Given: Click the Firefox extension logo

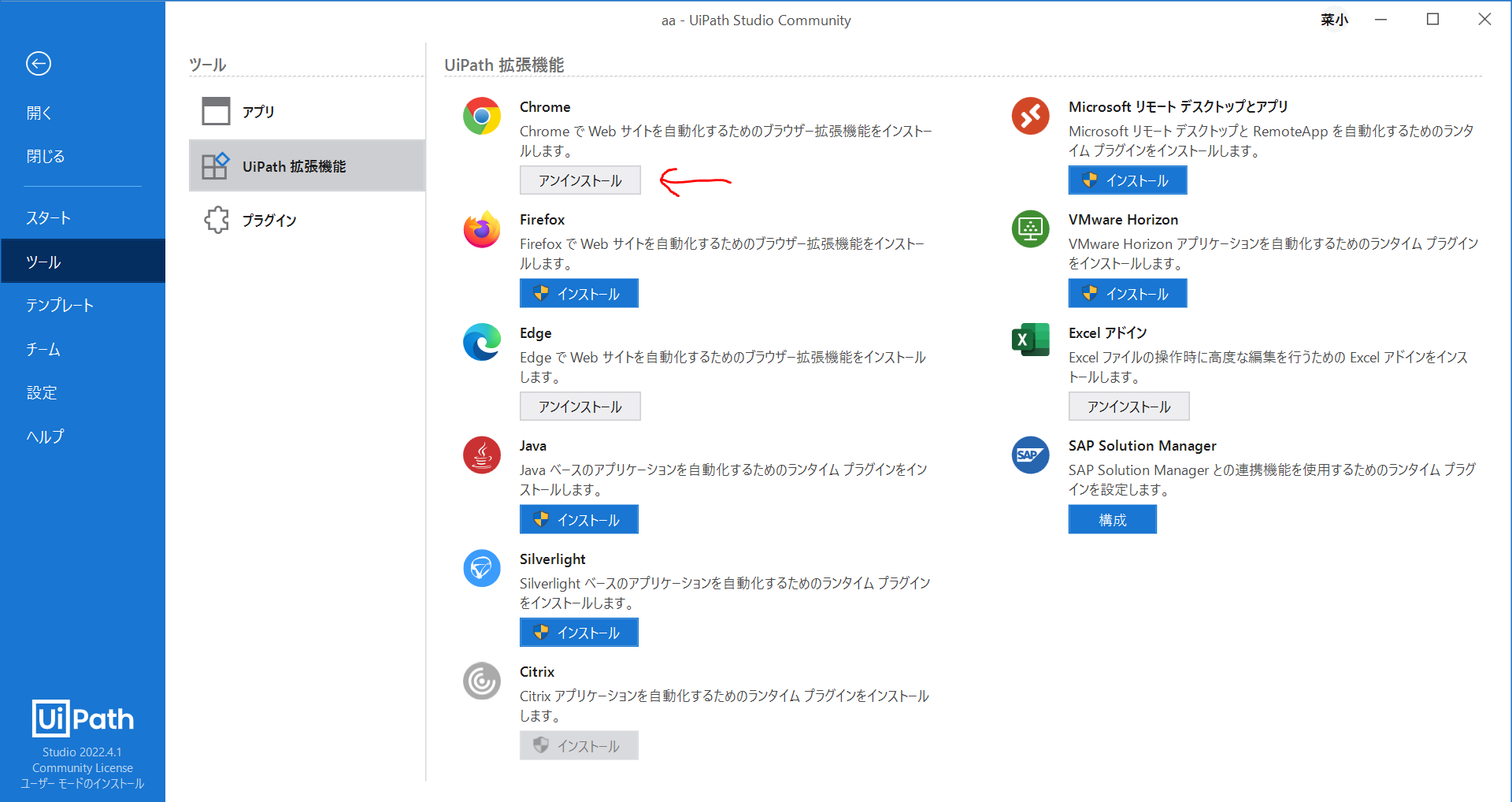Looking at the screenshot, I should (482, 229).
